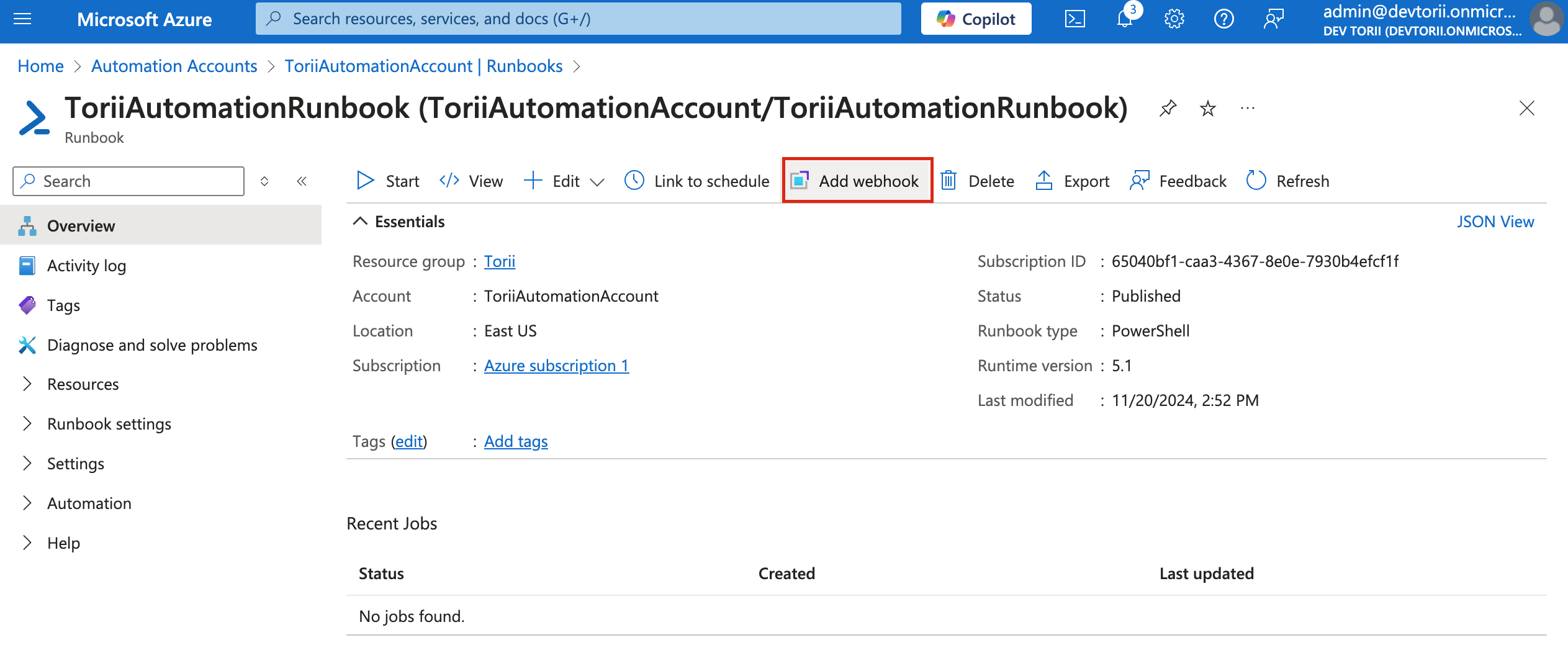Click the edit link next to Tags
Viewport: 1568px width, 653px height.
409,441
